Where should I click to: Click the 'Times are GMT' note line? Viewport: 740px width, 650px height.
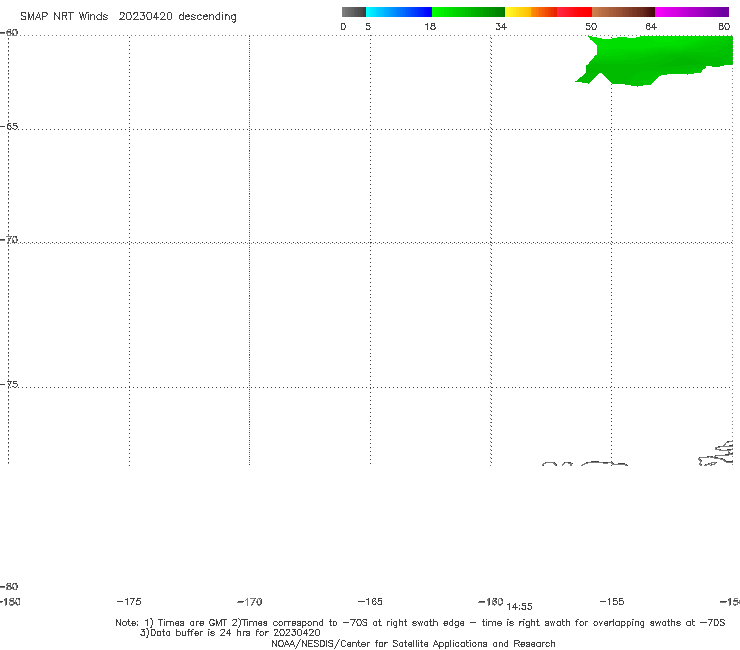coord(420,623)
